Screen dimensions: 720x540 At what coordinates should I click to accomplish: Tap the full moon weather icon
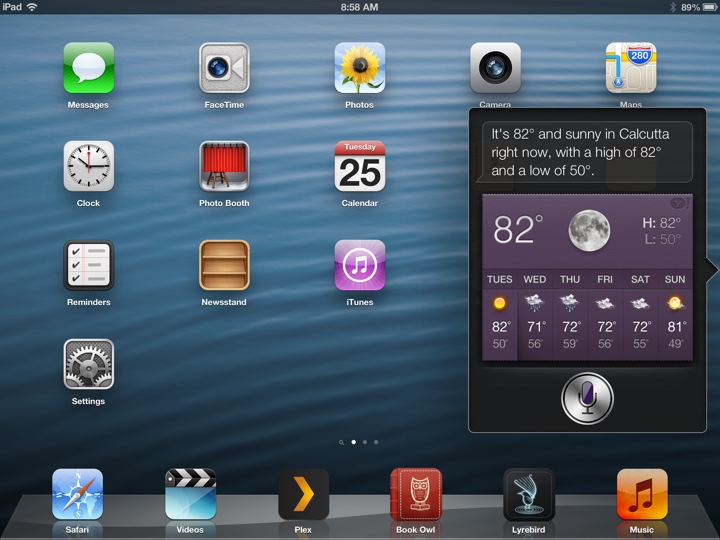tap(589, 230)
